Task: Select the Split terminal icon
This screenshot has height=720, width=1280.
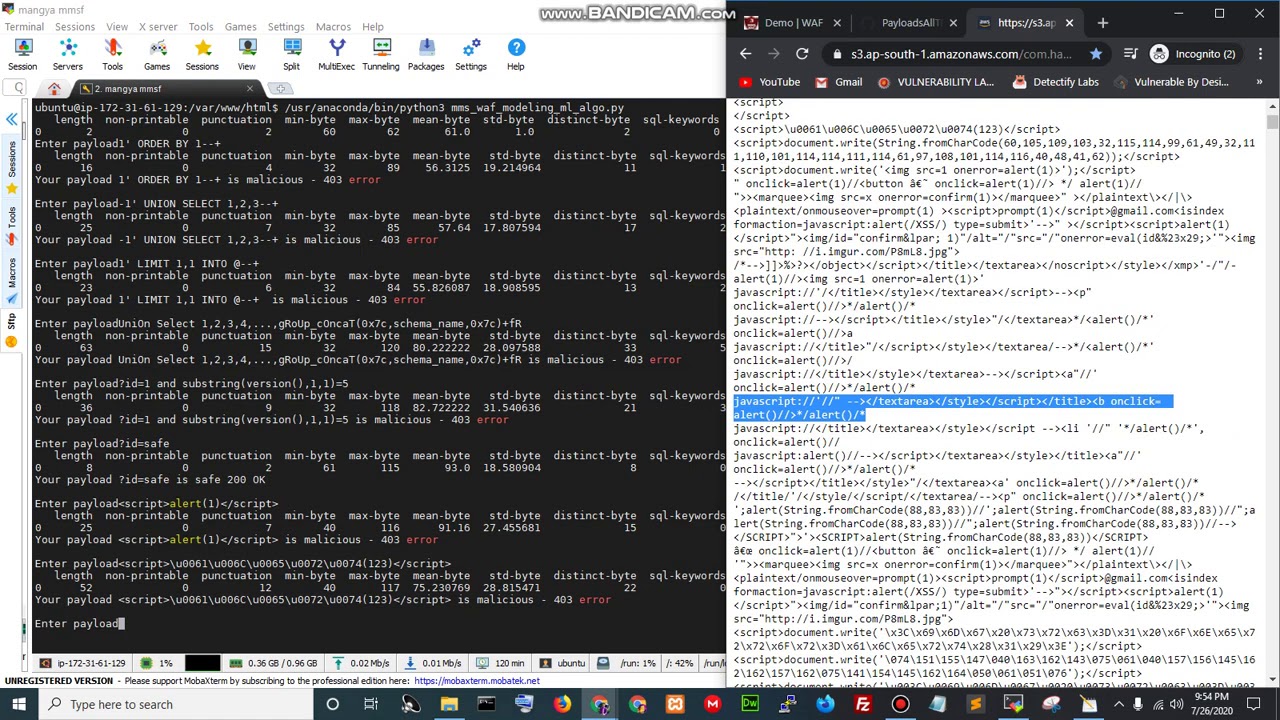Action: (291, 55)
